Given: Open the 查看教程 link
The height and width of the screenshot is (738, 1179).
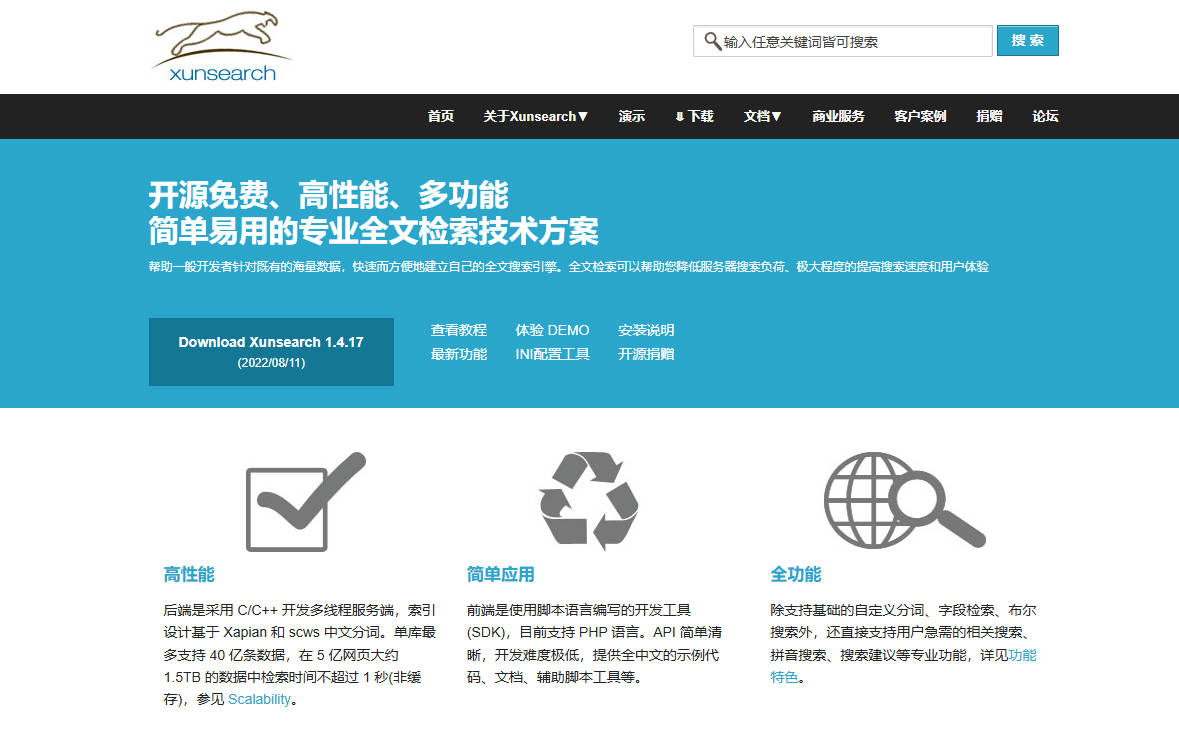Looking at the screenshot, I should [x=459, y=330].
